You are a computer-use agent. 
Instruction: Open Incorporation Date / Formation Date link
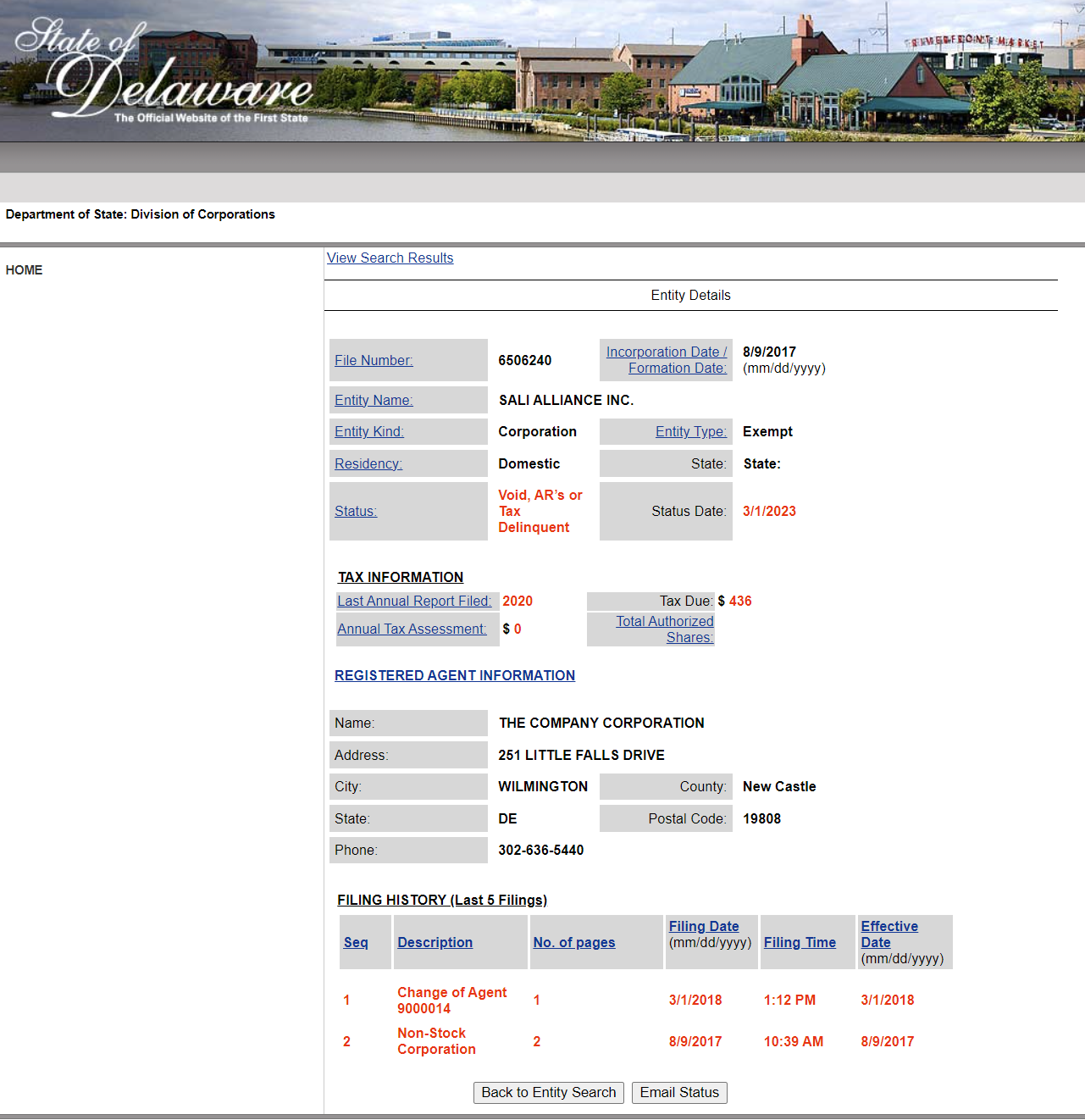[x=667, y=360]
